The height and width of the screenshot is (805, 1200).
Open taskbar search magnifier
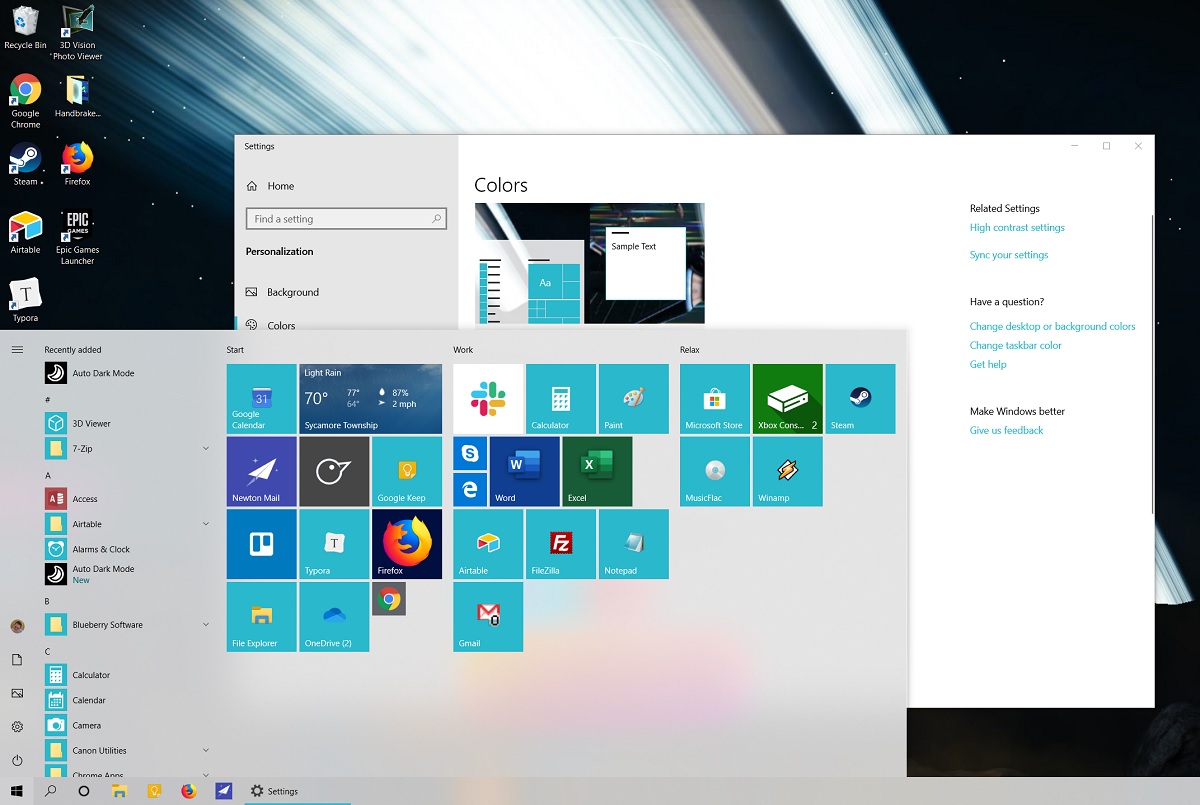click(50, 791)
